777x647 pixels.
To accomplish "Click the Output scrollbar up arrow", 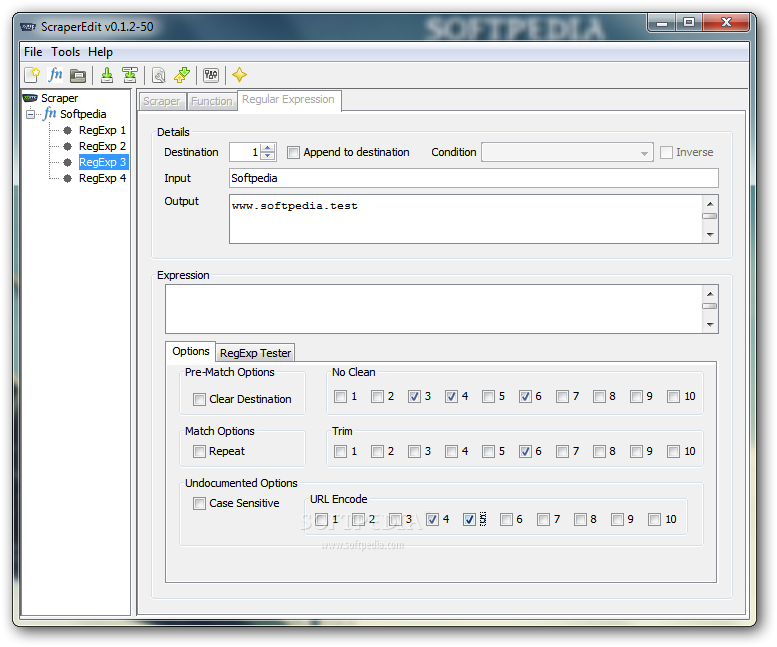I will (710, 204).
